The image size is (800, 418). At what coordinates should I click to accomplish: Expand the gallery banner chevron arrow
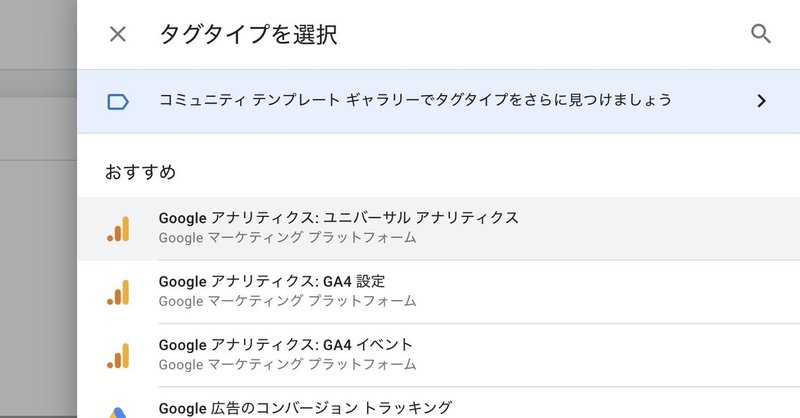click(761, 101)
